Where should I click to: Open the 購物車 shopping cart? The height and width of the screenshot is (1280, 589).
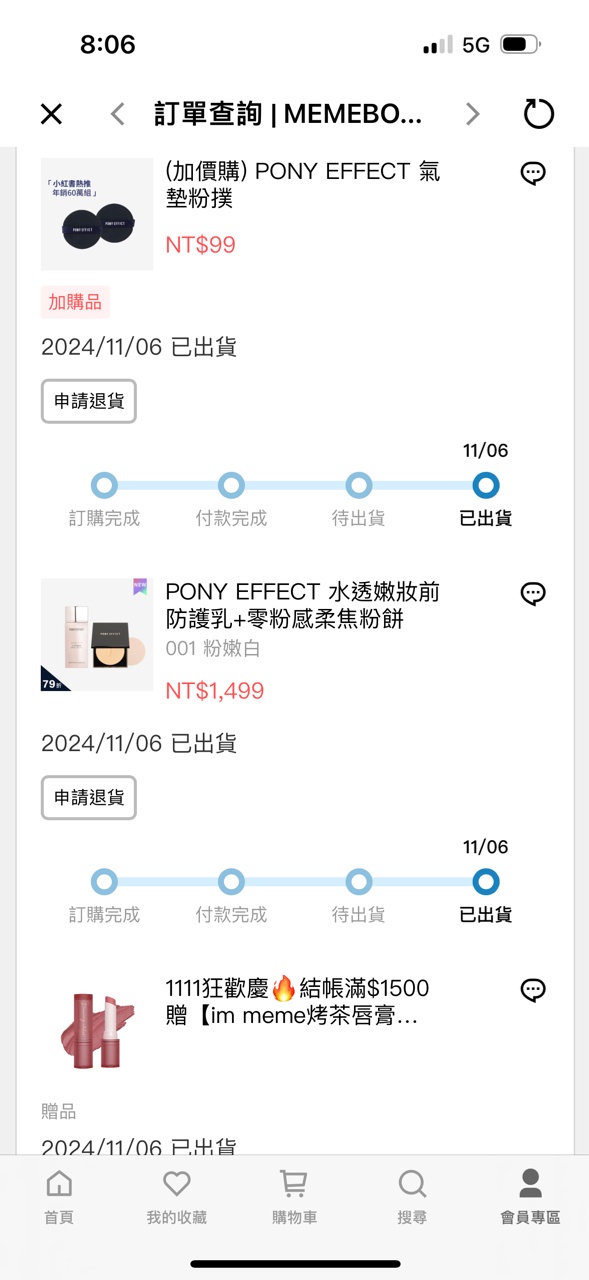tap(294, 1197)
